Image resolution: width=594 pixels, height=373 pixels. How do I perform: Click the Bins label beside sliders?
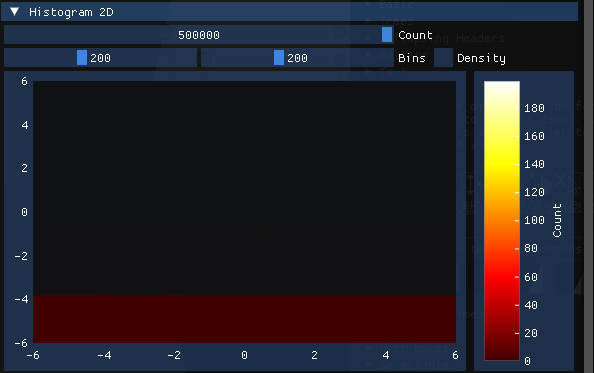pos(412,58)
